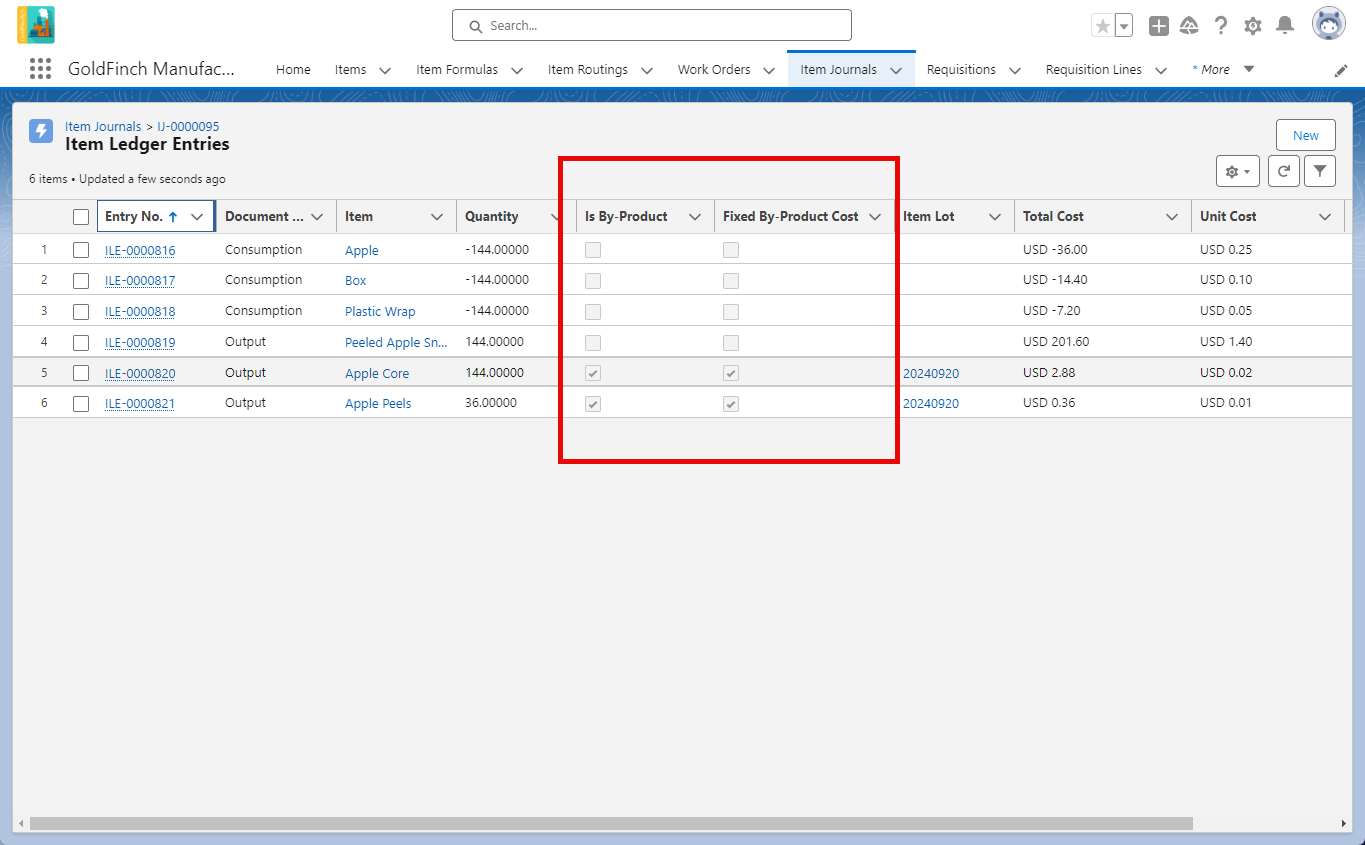Click Fixed By-Product Cost checkbox in Apple Peels row
This screenshot has height=845, width=1365.
731,404
